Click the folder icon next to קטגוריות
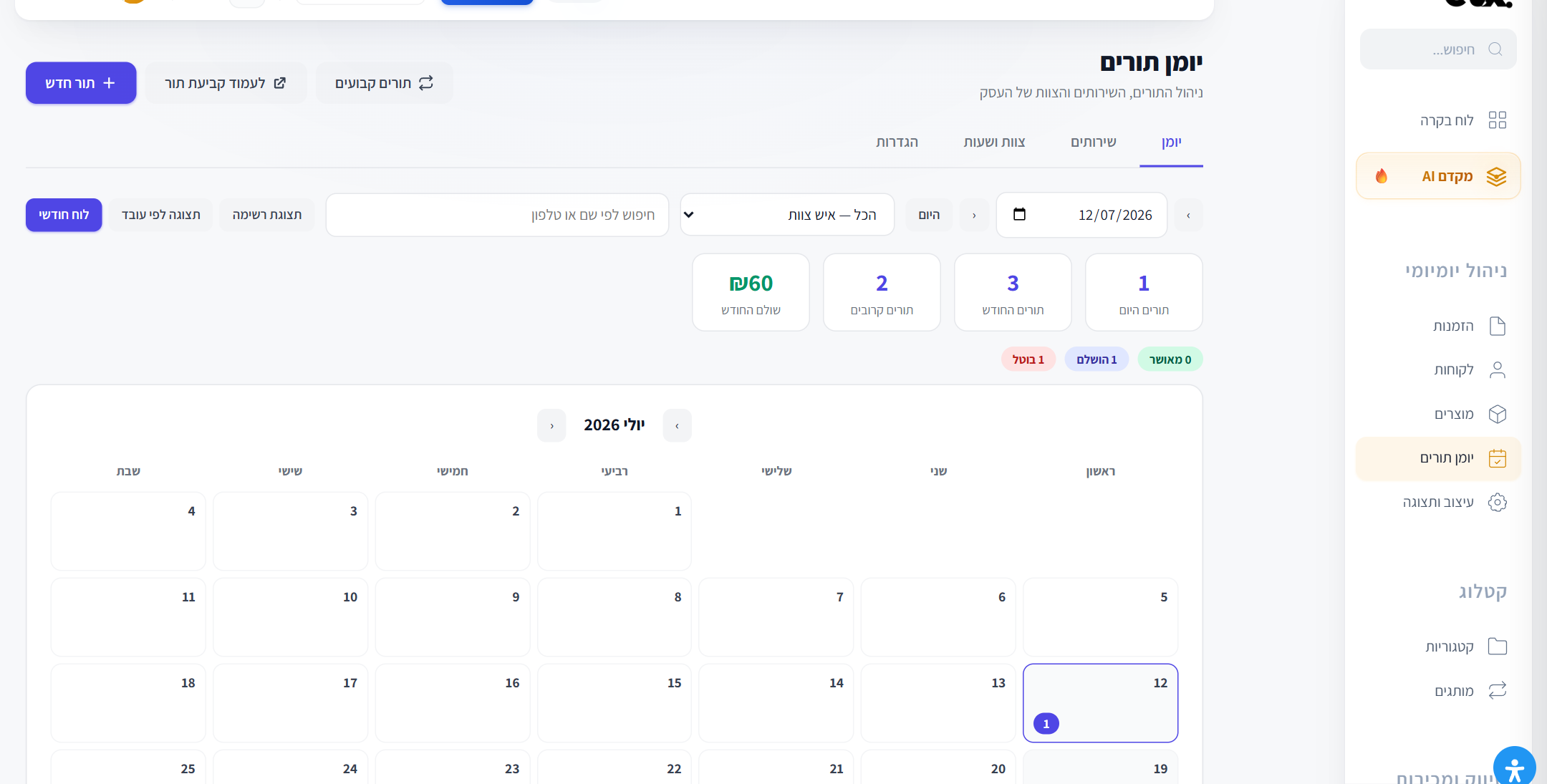The height and width of the screenshot is (784, 1547). pyautogui.click(x=1497, y=647)
